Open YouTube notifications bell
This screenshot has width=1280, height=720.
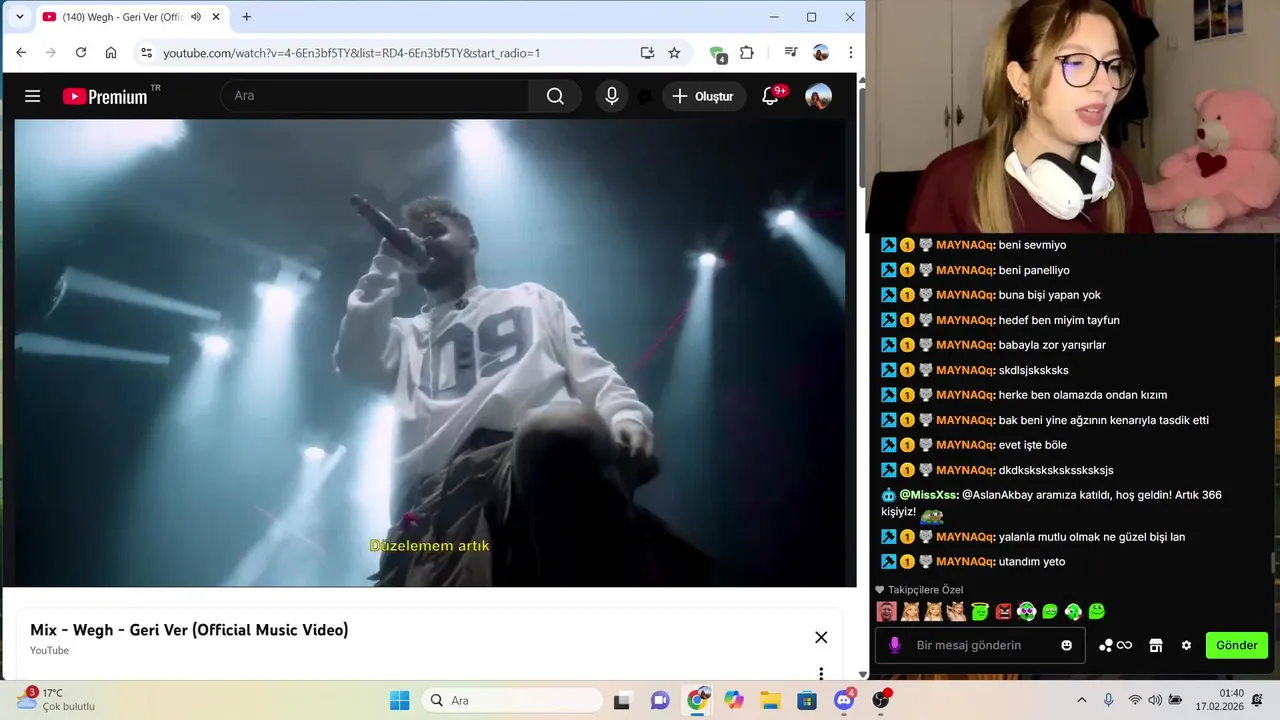(x=770, y=96)
